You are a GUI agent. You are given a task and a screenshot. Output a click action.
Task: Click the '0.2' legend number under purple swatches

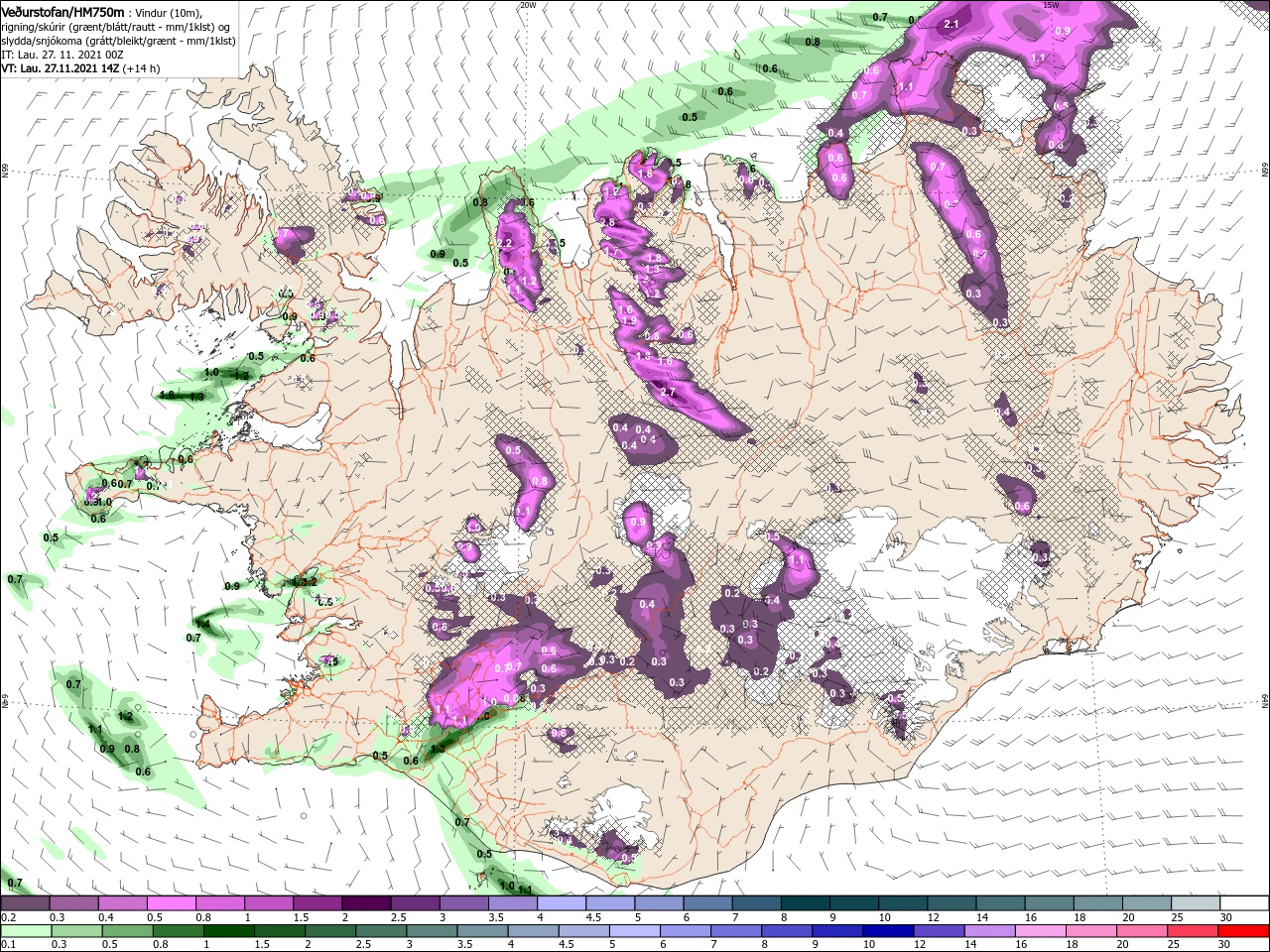tap(8, 917)
